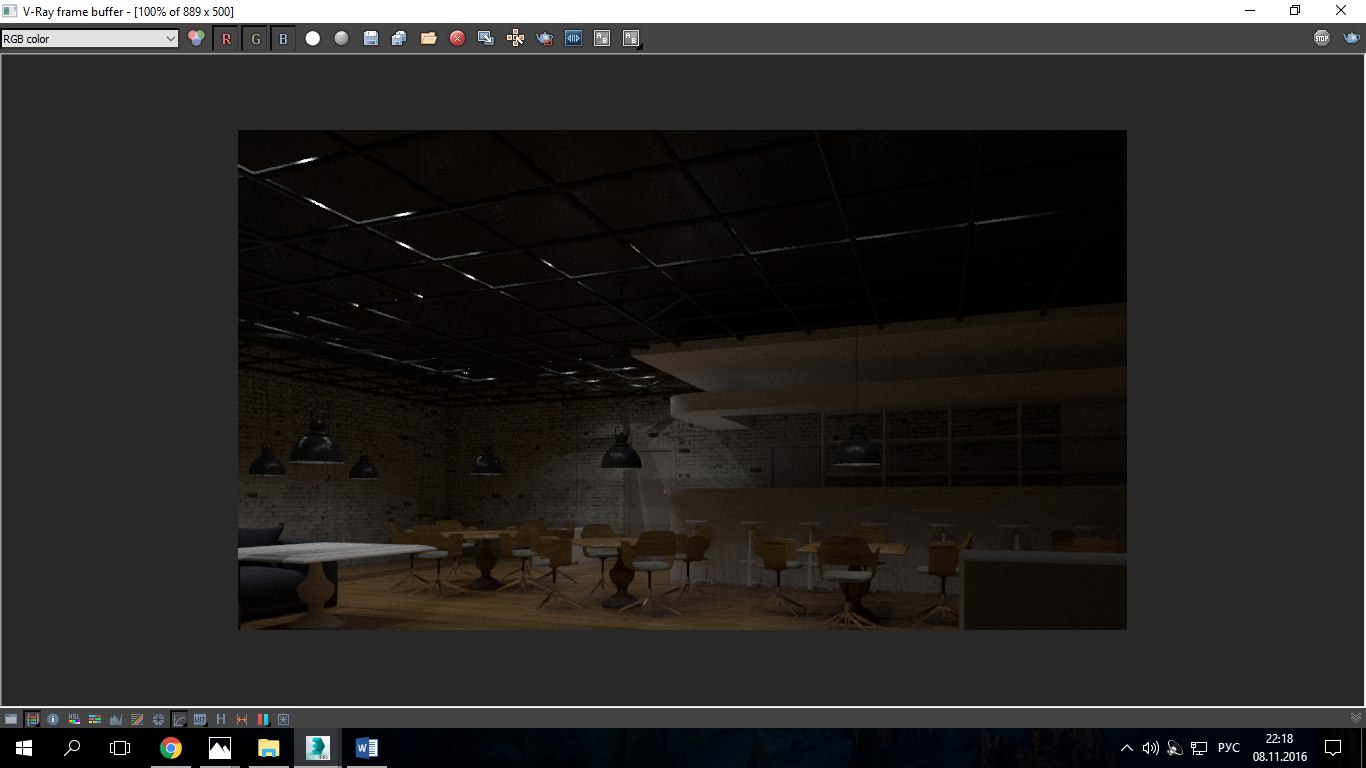The height and width of the screenshot is (768, 1366).
Task: Toggle track mouse while rendering
Action: point(515,39)
